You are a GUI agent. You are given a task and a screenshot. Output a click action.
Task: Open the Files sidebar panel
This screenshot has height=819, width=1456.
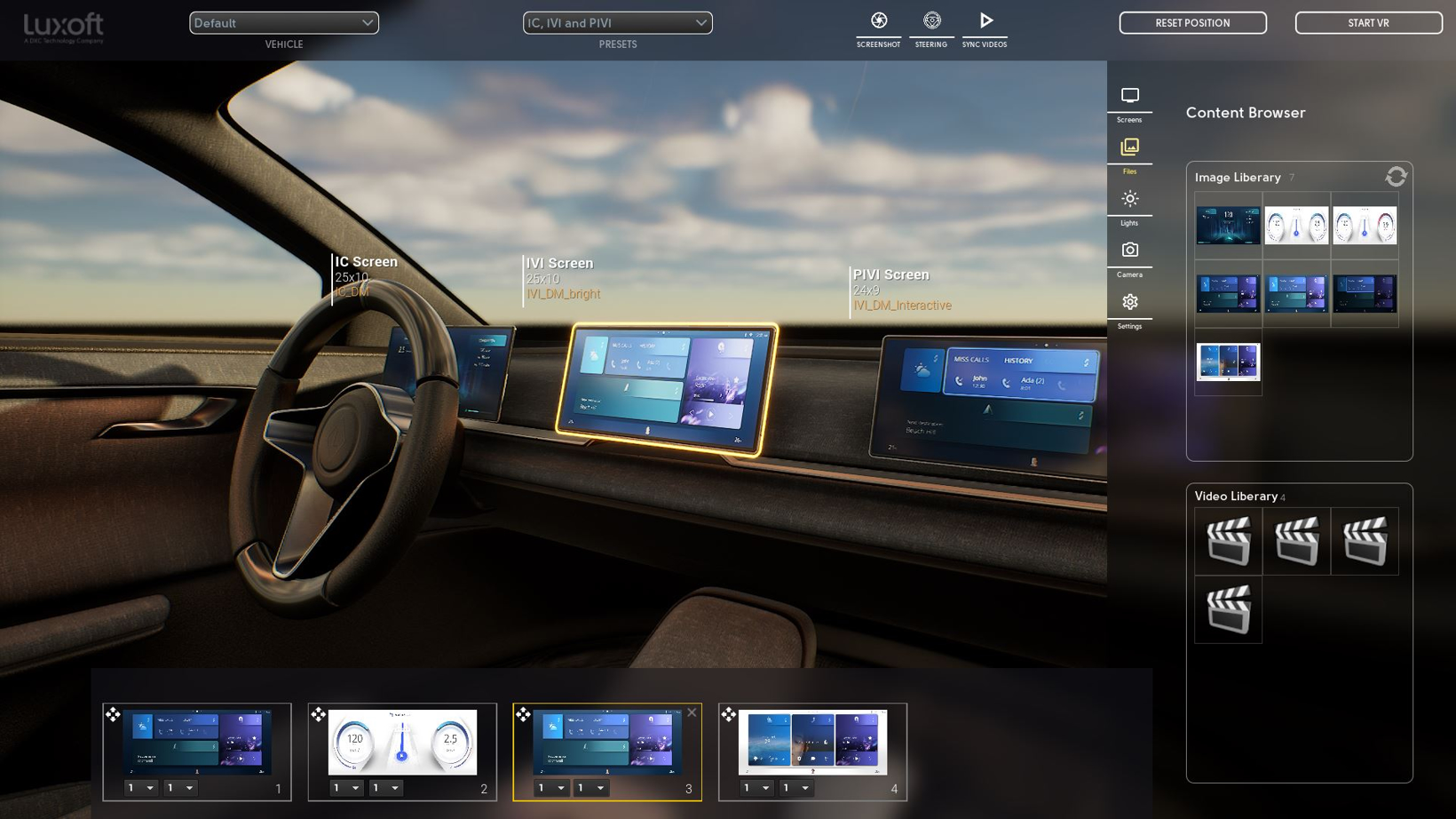1129,147
